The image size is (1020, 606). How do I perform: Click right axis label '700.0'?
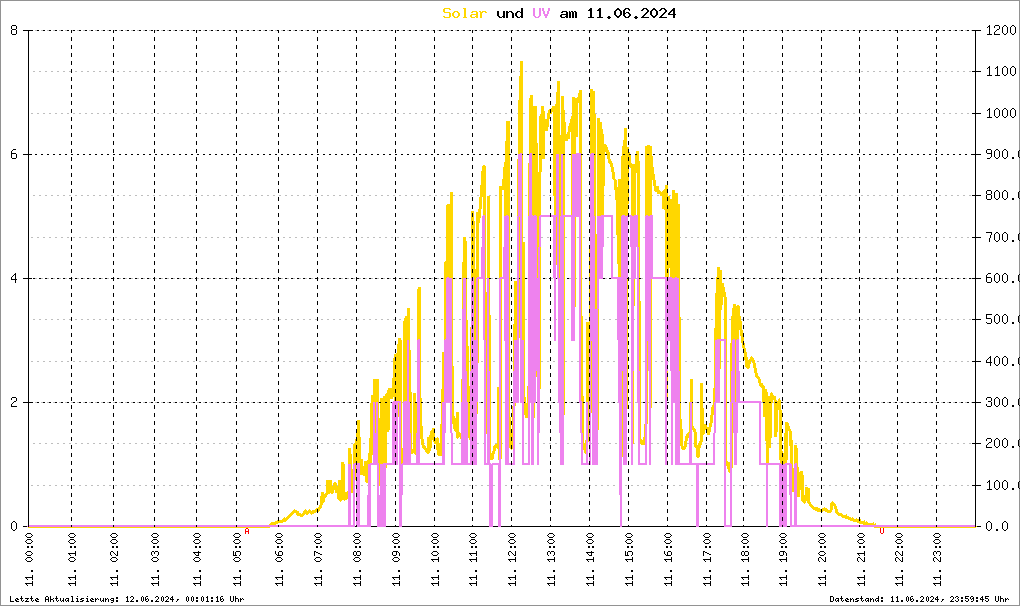1002,237
